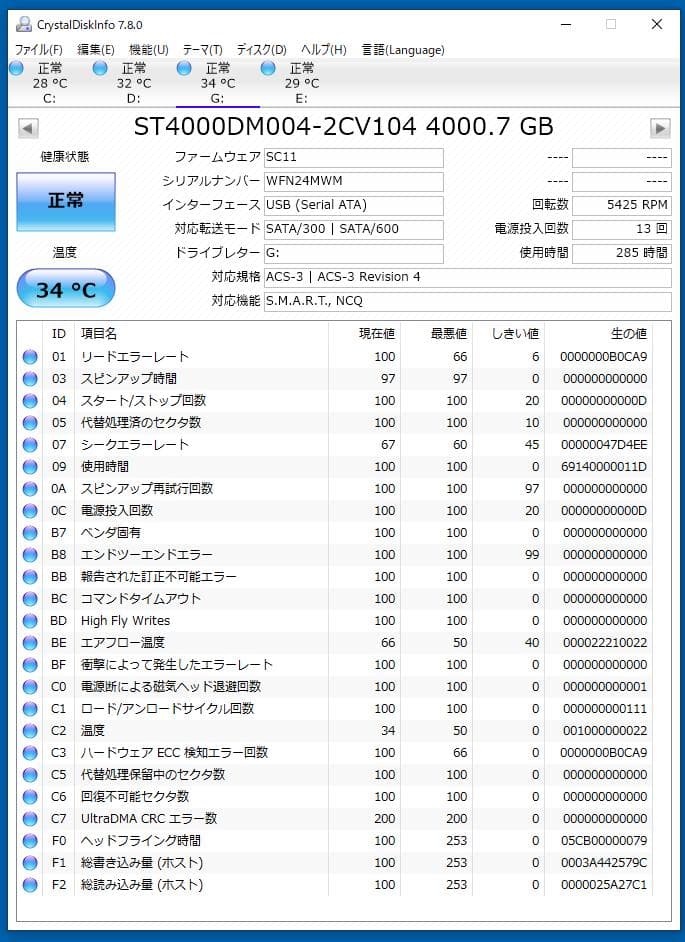
Task: Switch to drive C: disk tab
Action: click(x=50, y=83)
